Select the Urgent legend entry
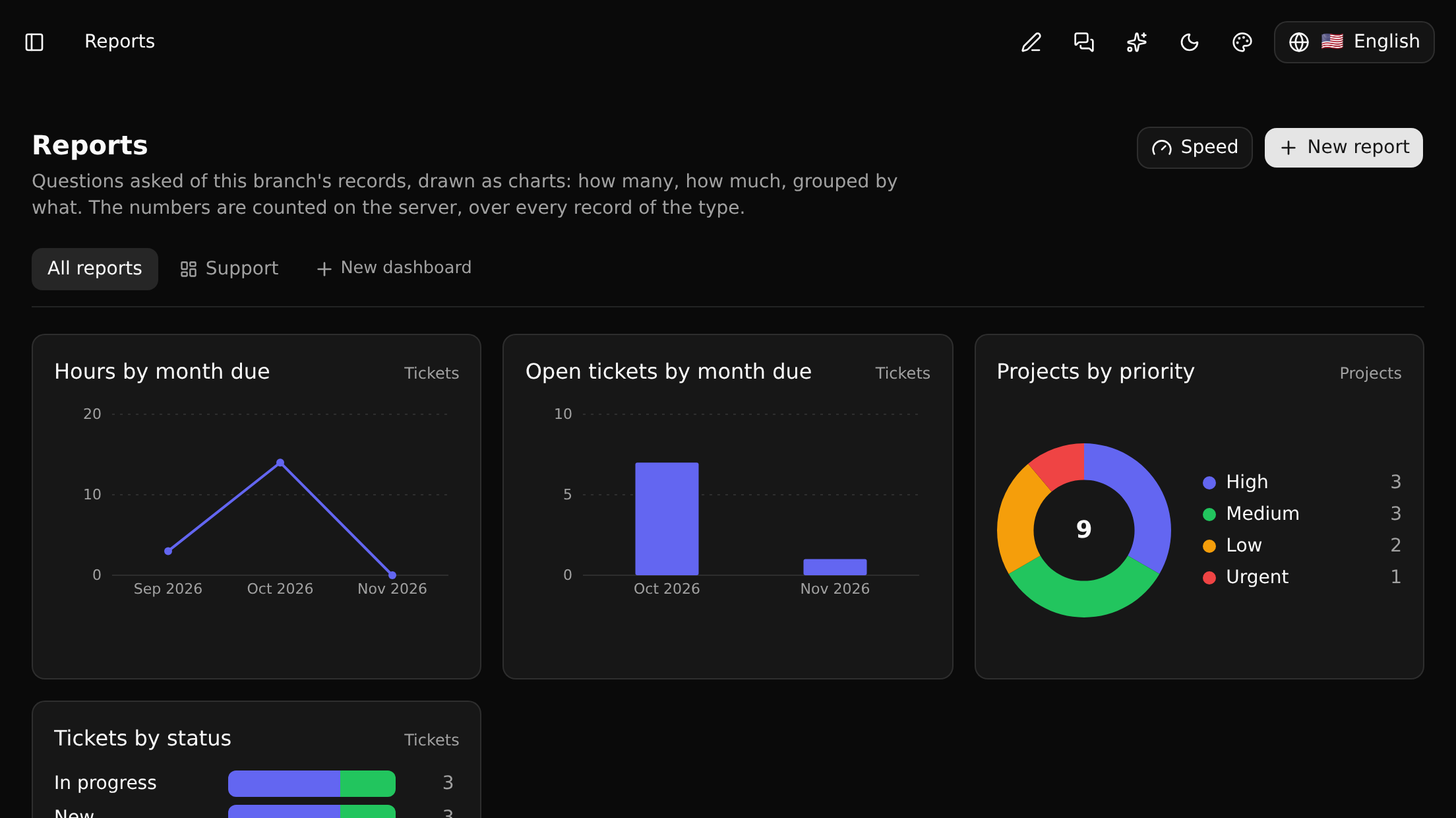 [1302, 577]
